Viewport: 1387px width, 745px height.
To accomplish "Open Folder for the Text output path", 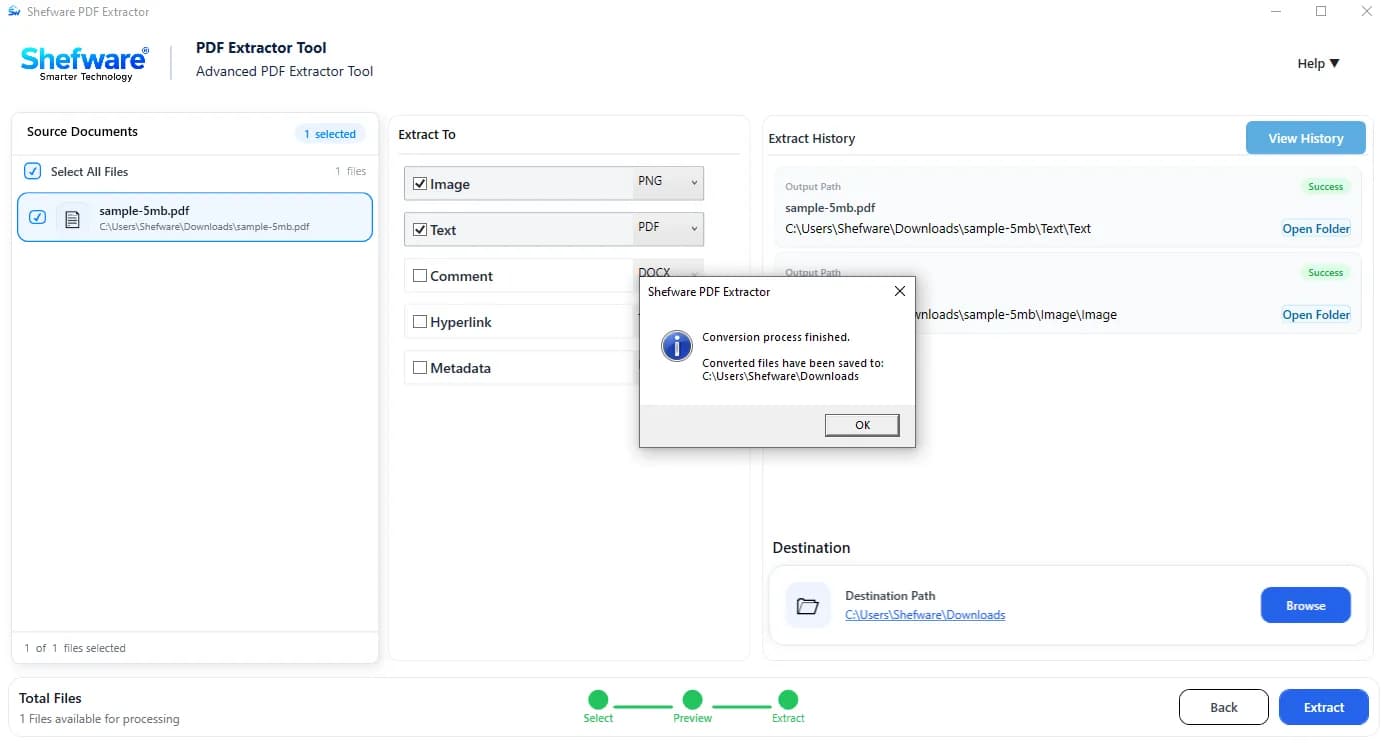I will pyautogui.click(x=1316, y=229).
